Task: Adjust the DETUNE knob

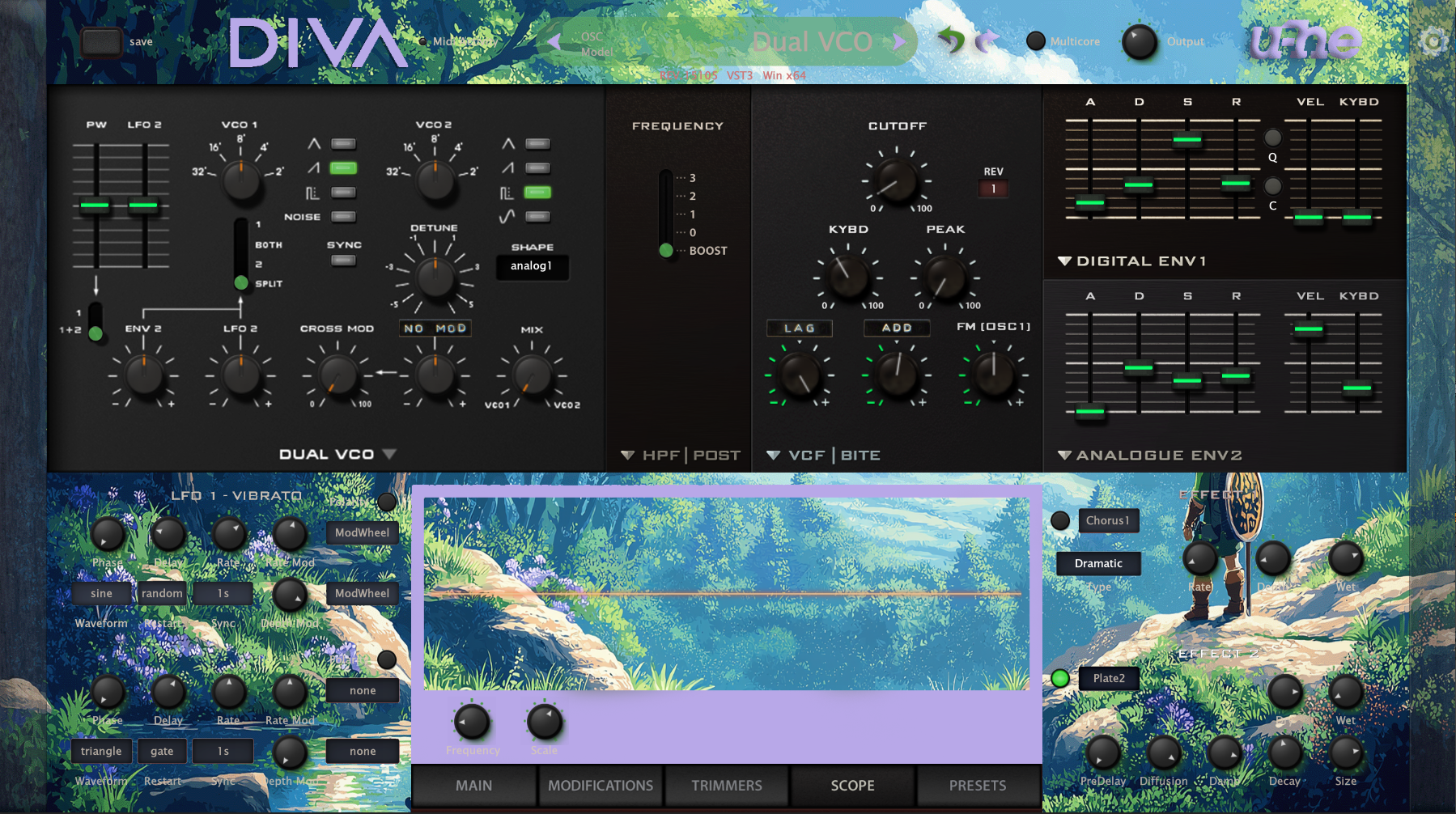Action: click(435, 278)
